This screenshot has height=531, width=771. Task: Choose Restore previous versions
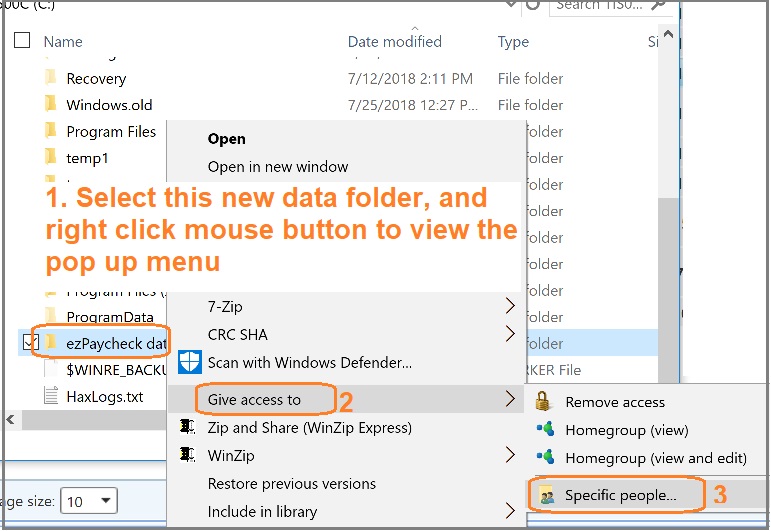292,484
